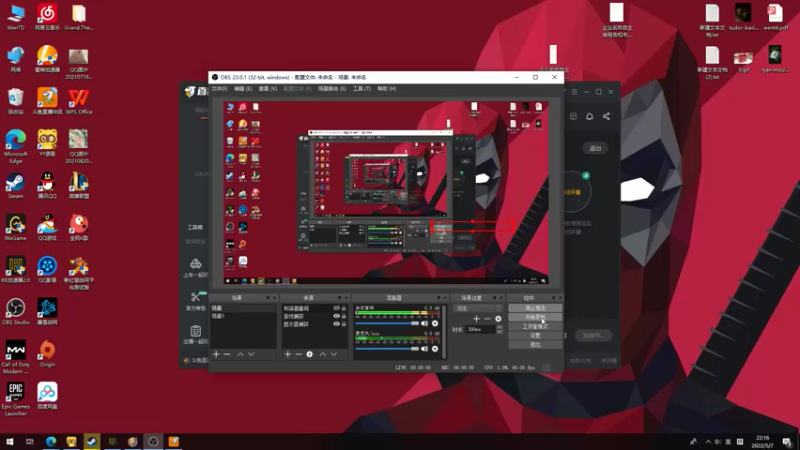
Task: Adjust the desktop audio volume slider
Action: click(x=387, y=323)
